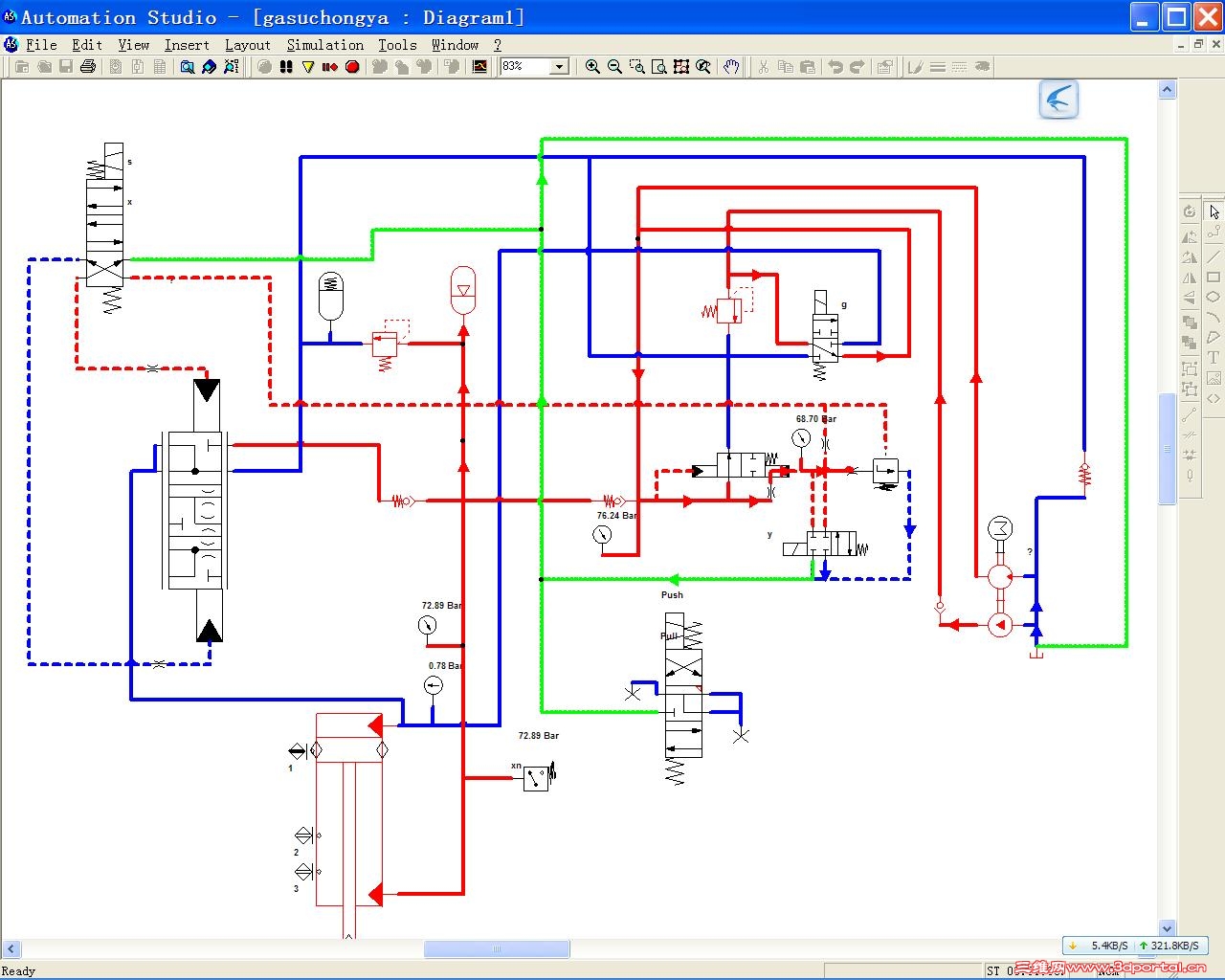Screen dimensions: 1225x980
Task: Click the renumber items icon
Action: (231, 66)
